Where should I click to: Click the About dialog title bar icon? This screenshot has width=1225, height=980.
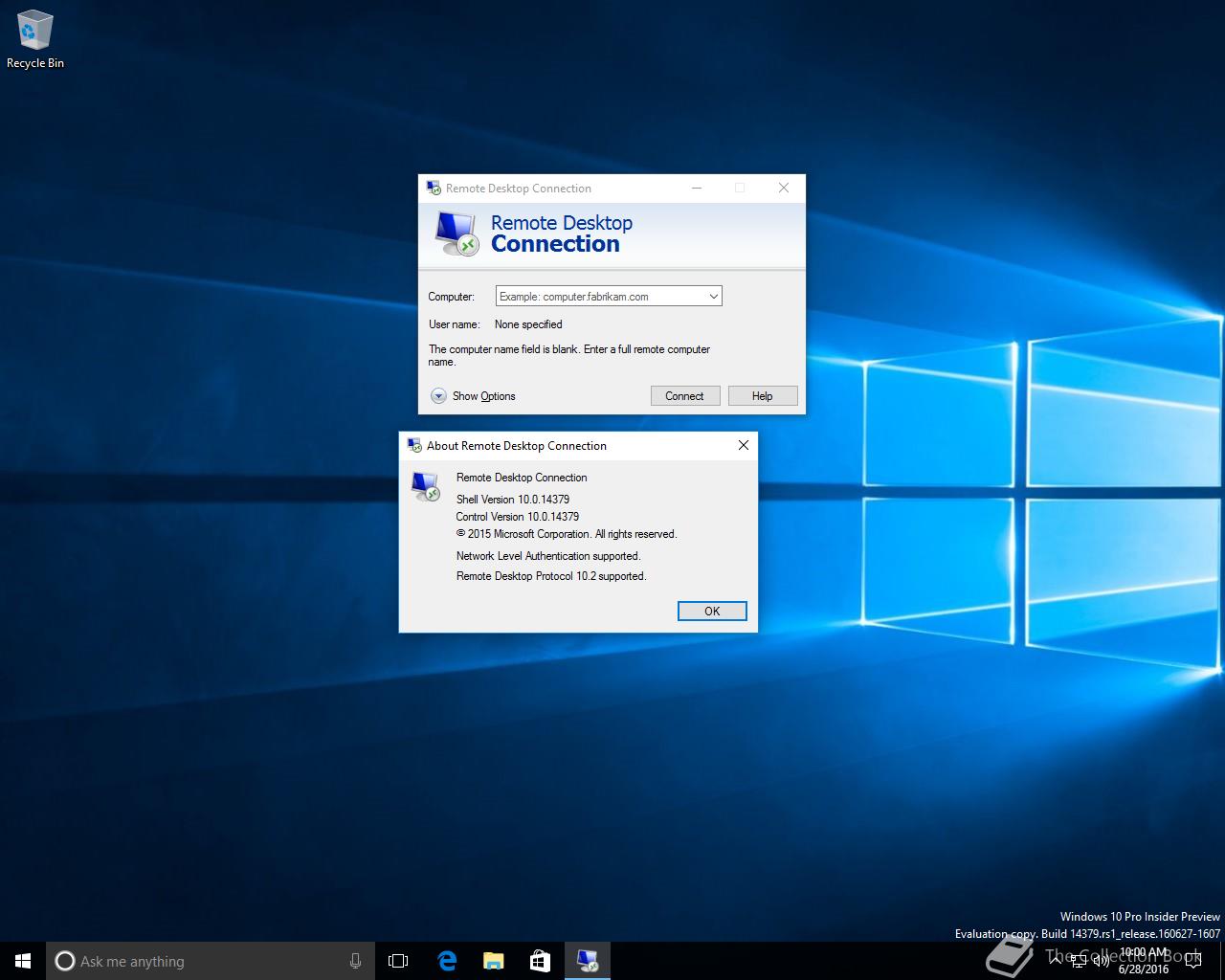pyautogui.click(x=414, y=445)
